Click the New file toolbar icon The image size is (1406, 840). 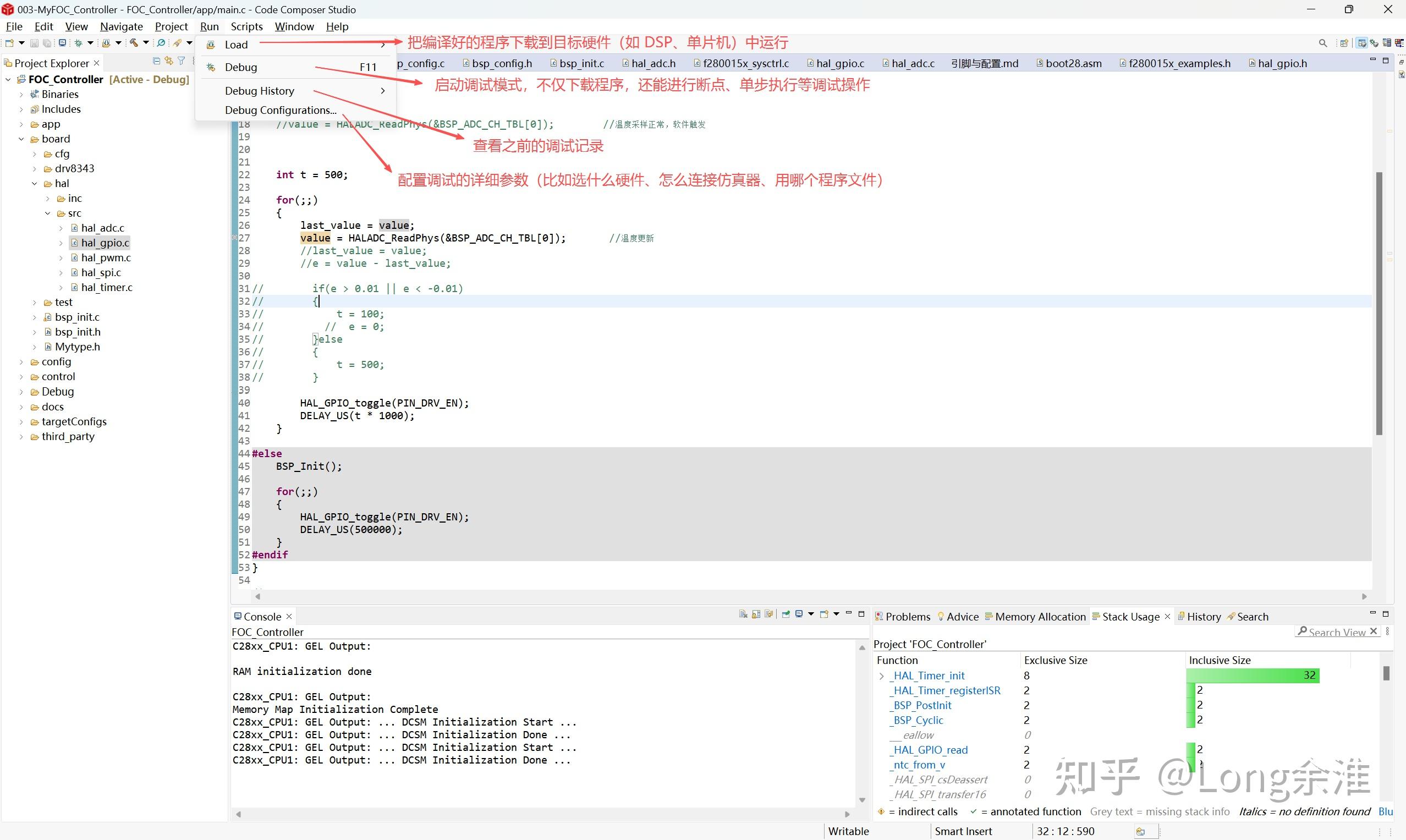(x=9, y=43)
